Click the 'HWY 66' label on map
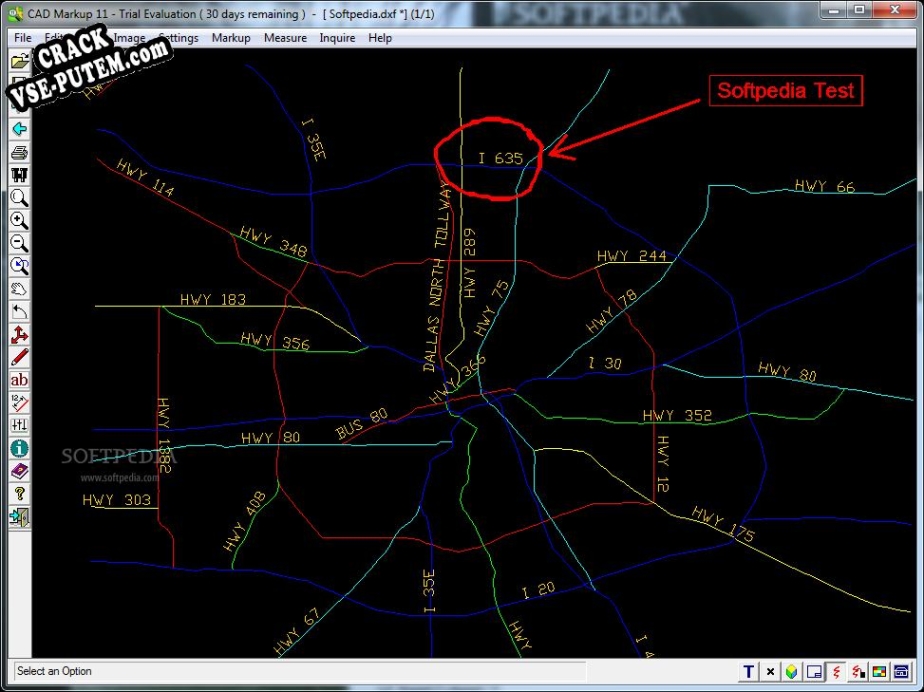This screenshot has width=924, height=692. pos(824,186)
